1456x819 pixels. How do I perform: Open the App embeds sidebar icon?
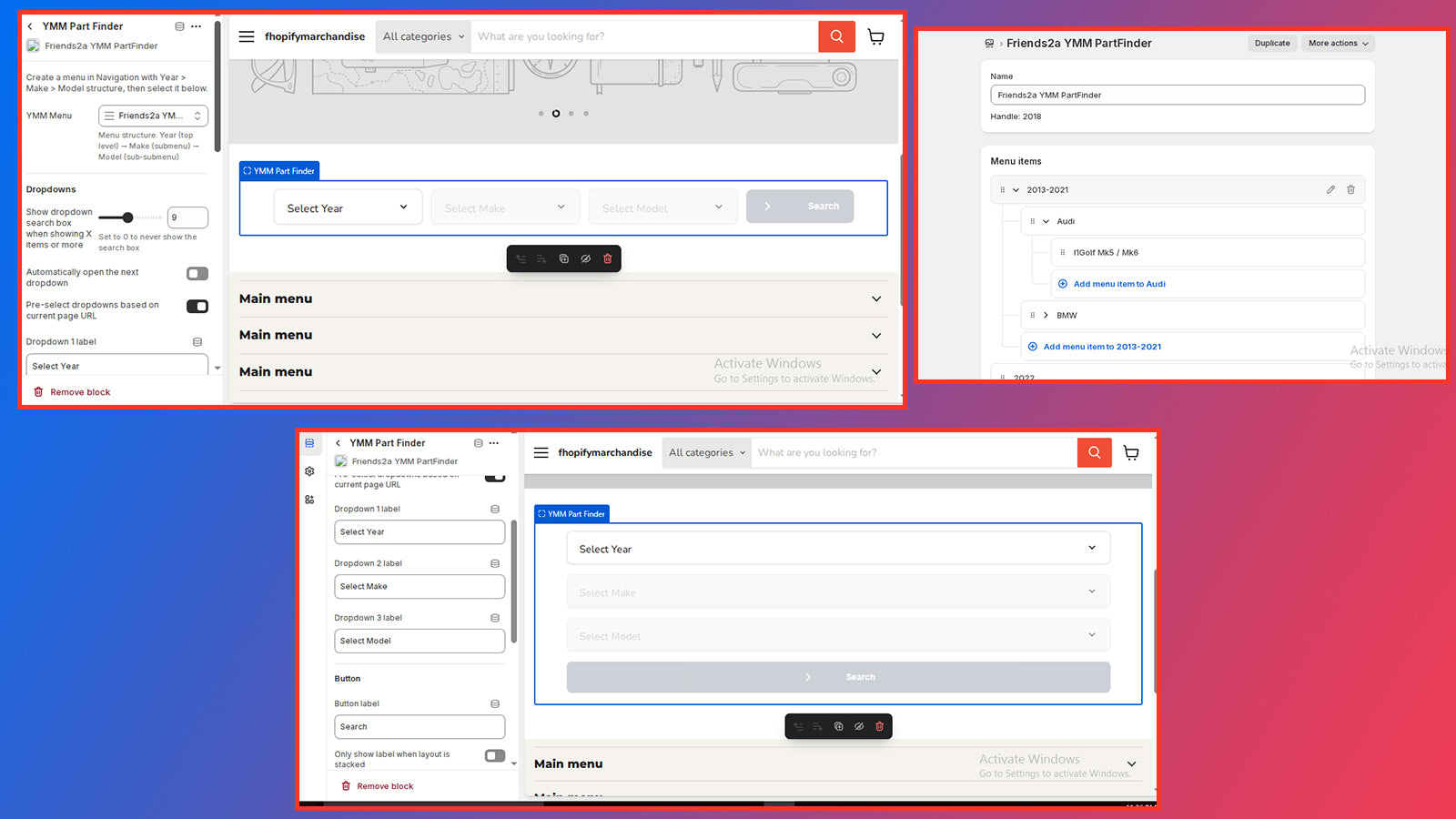pyautogui.click(x=310, y=500)
